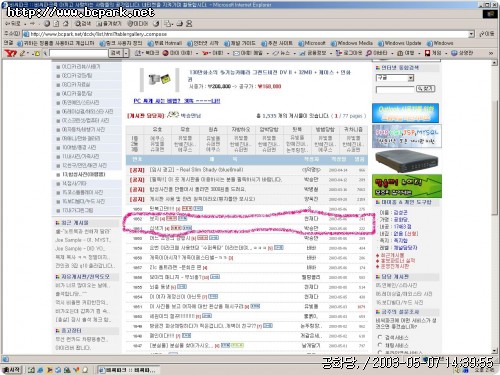Open the Yahoo toolbar mail envelope item
500x375 pixels.
(248, 53)
